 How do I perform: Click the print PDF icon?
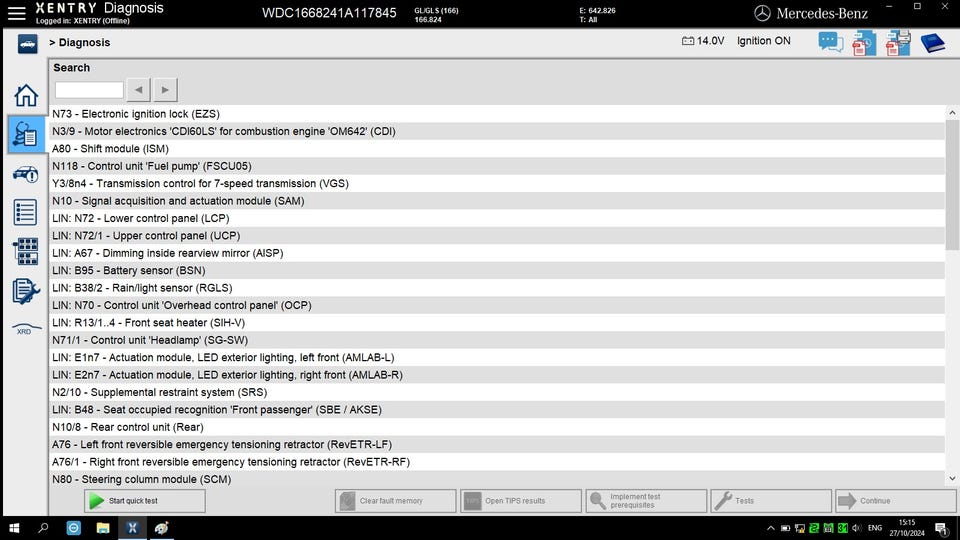coord(898,43)
